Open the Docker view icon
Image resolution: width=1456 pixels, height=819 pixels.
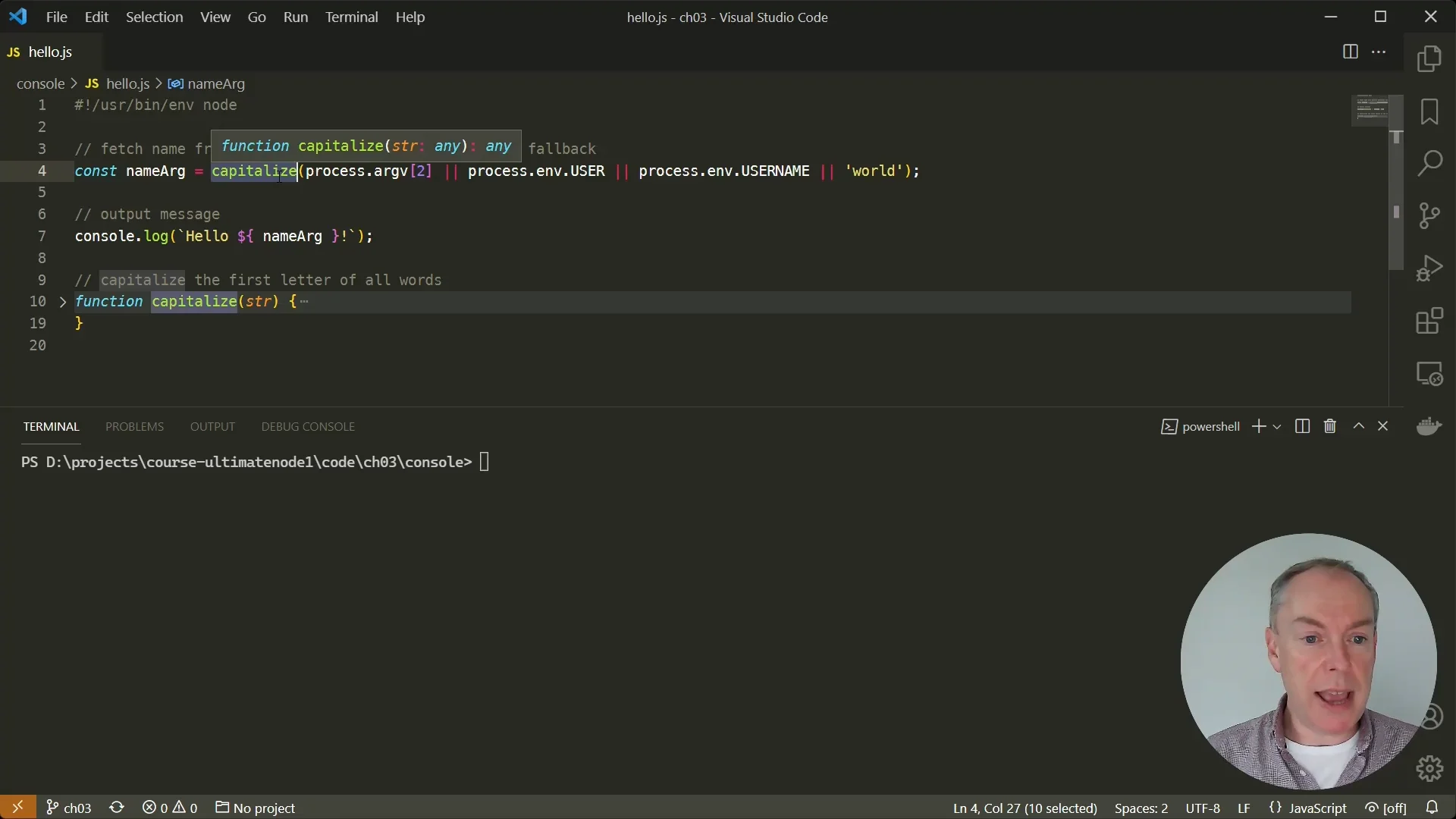pos(1429,427)
